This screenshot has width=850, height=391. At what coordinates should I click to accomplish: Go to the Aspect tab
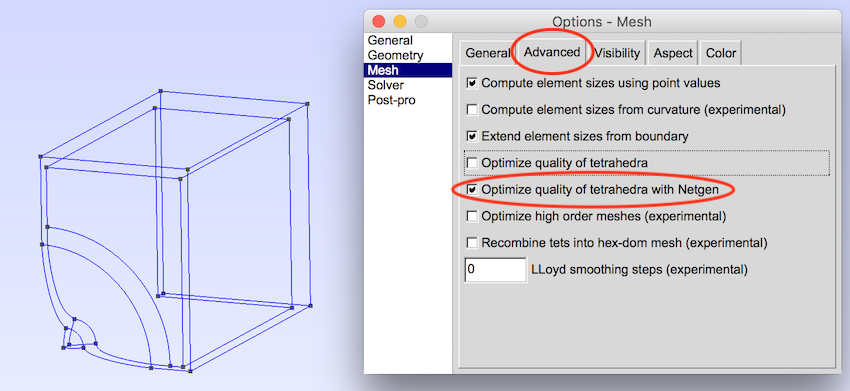pyautogui.click(x=673, y=53)
